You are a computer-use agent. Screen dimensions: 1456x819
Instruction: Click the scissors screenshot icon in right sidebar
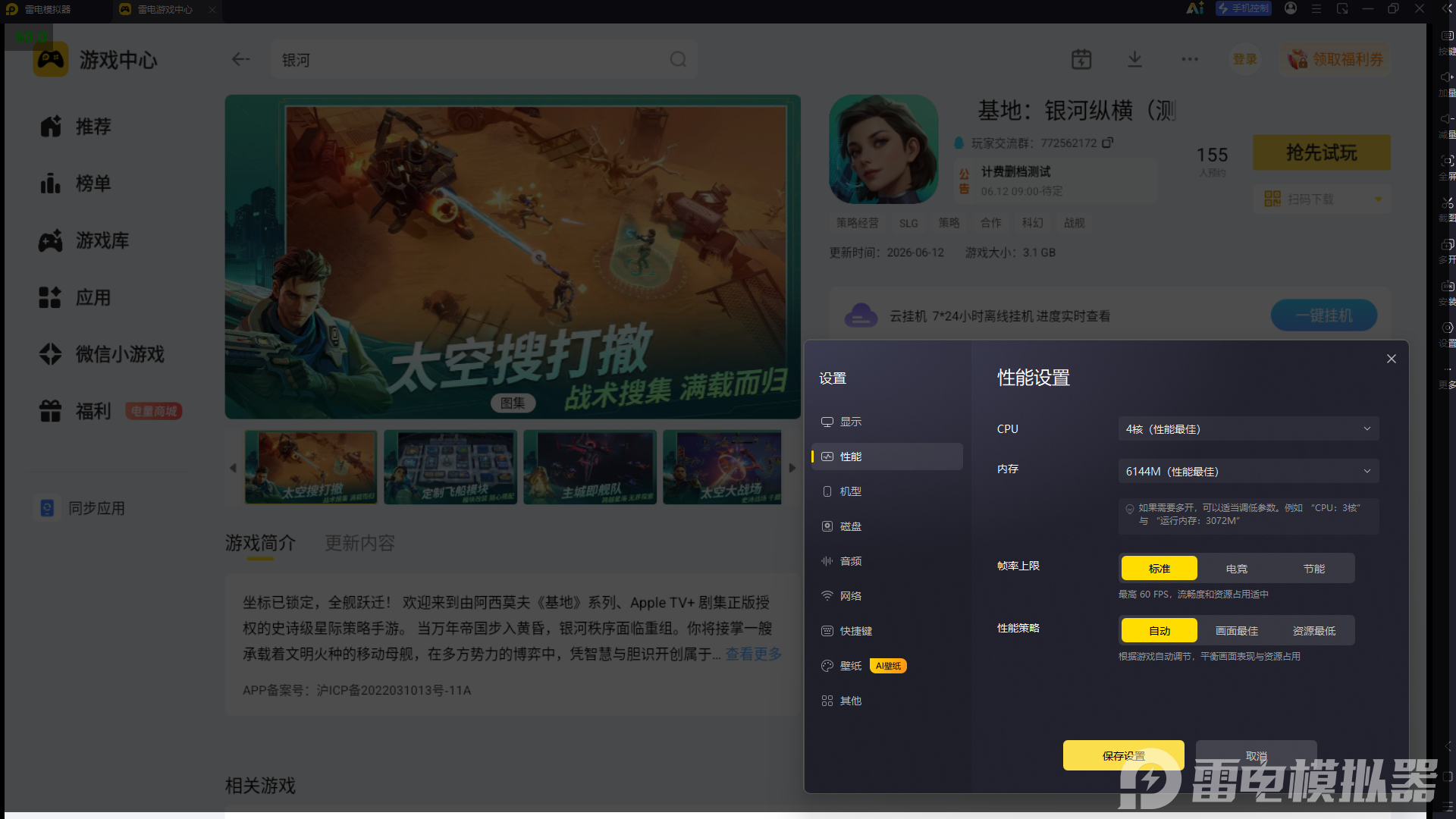click(1447, 202)
